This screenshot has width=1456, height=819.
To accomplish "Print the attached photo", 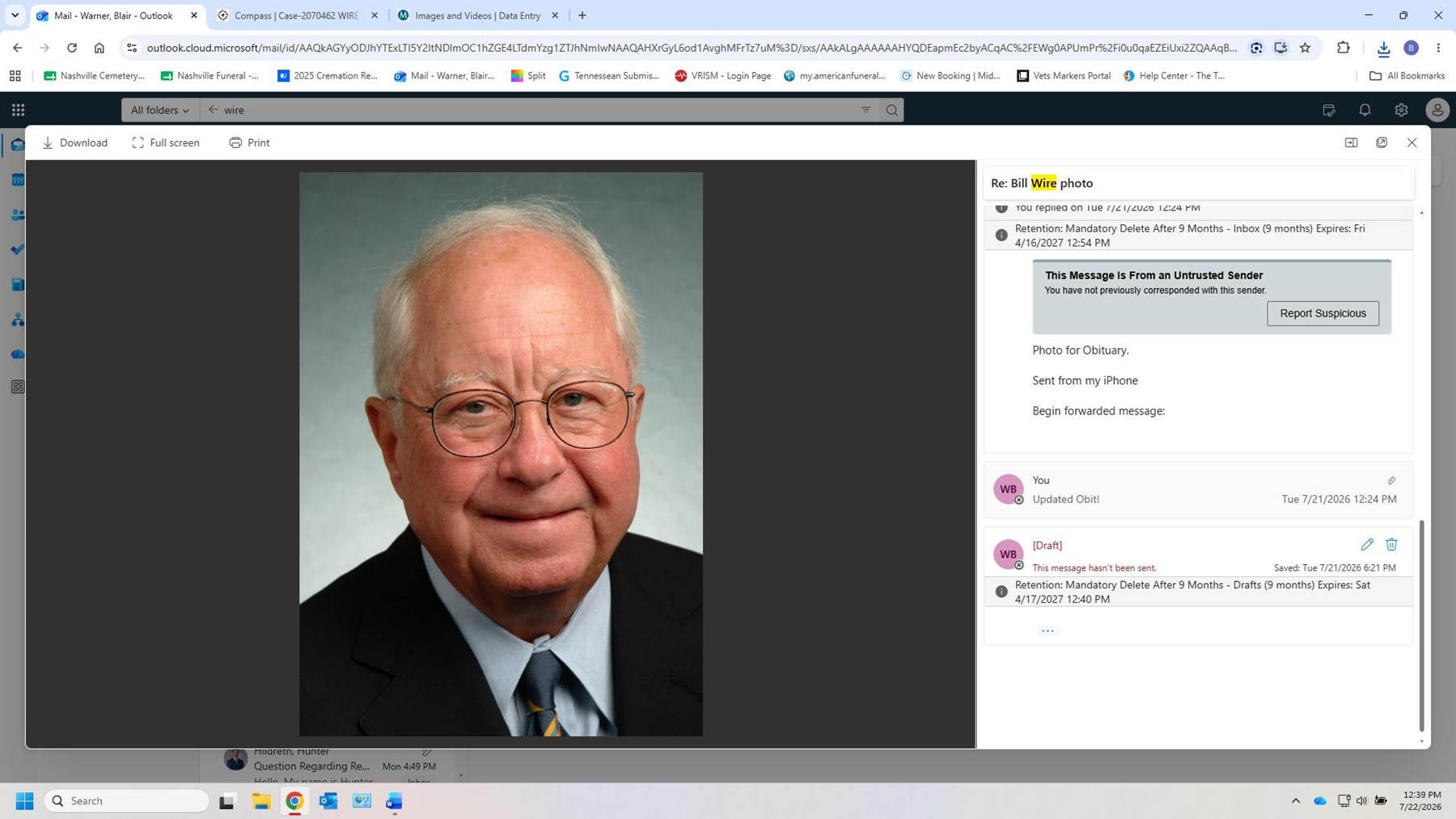I will point(249,142).
